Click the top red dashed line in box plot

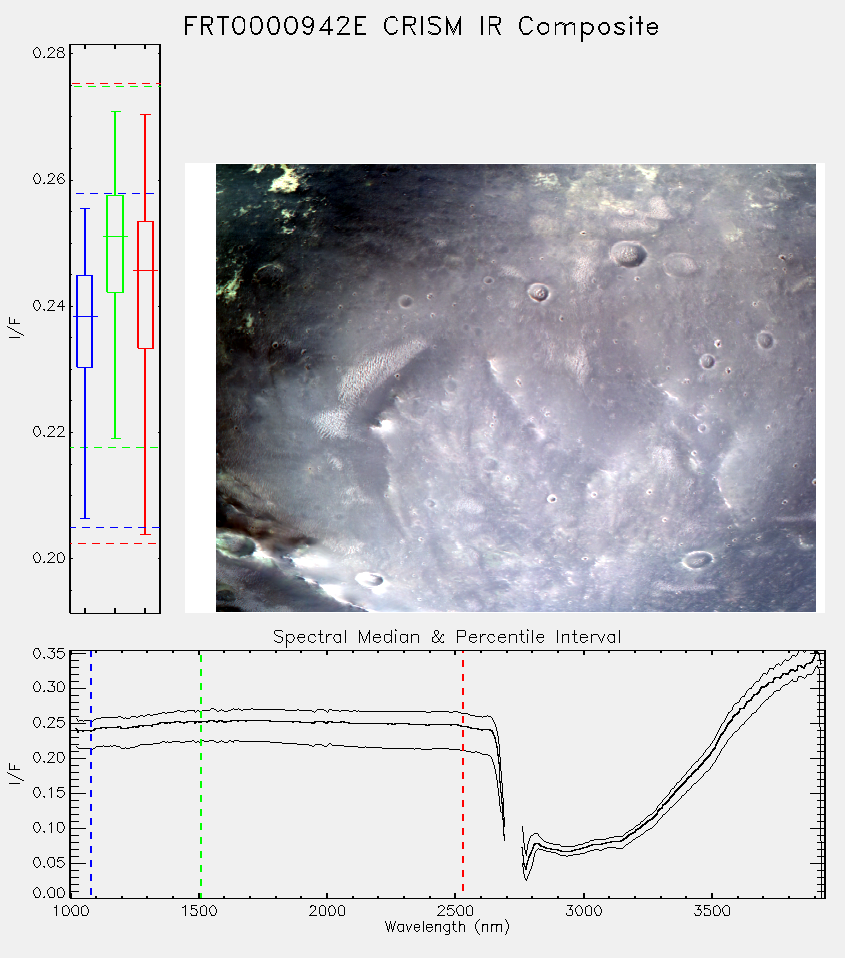coord(115,84)
